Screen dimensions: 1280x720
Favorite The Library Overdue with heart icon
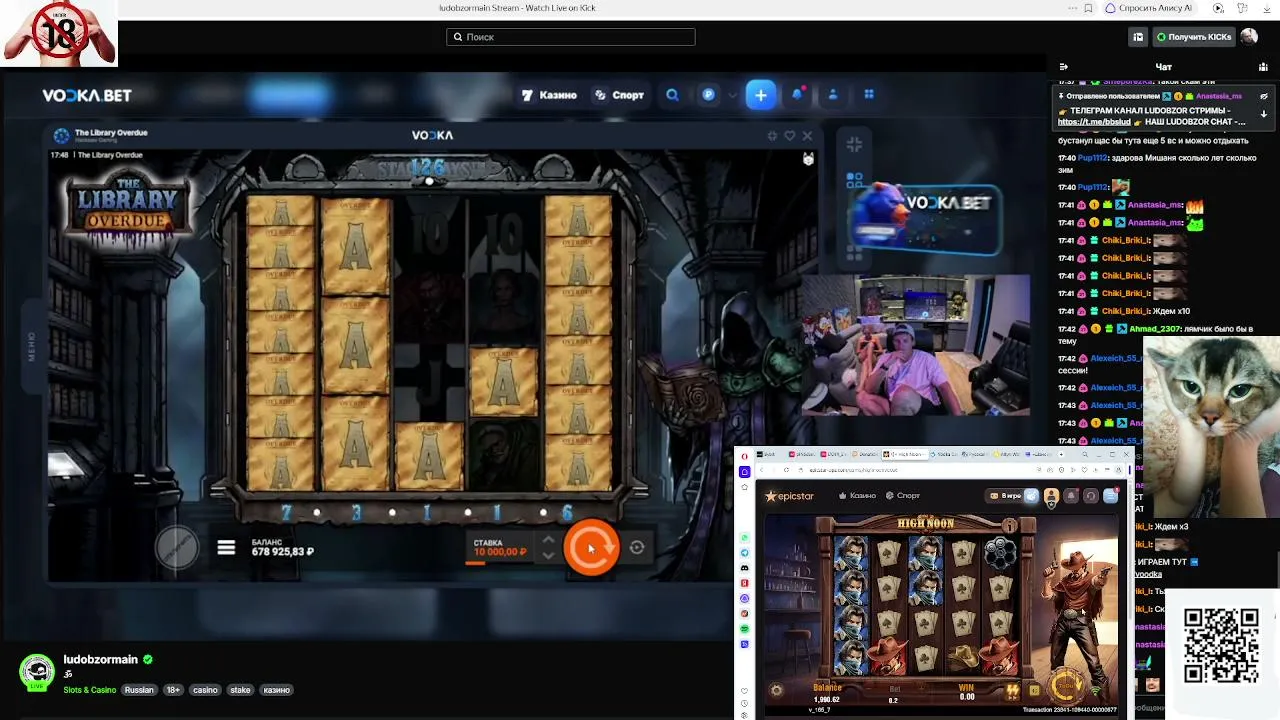pos(789,136)
